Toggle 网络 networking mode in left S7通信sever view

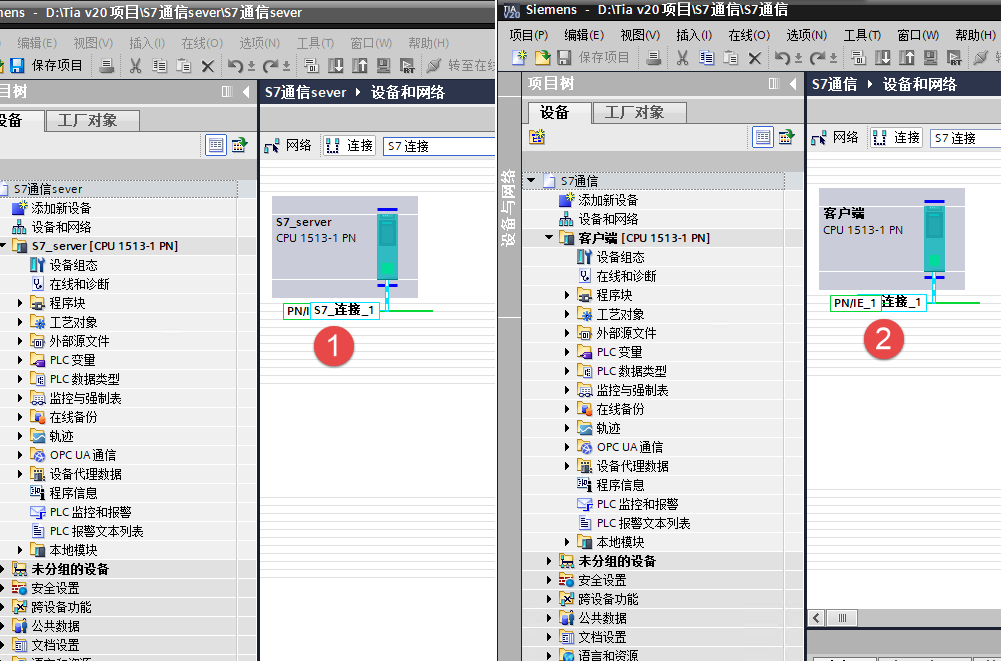click(288, 146)
